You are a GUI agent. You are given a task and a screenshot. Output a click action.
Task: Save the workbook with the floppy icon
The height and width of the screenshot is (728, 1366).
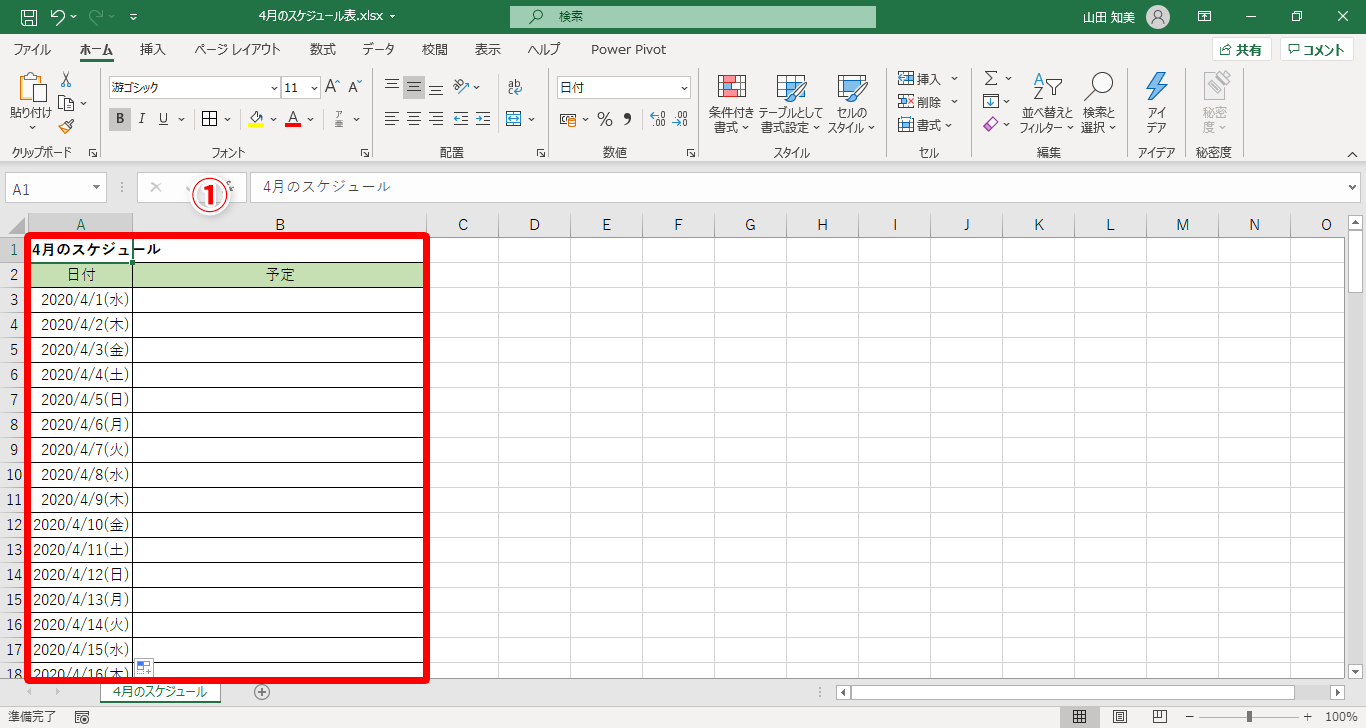click(29, 17)
